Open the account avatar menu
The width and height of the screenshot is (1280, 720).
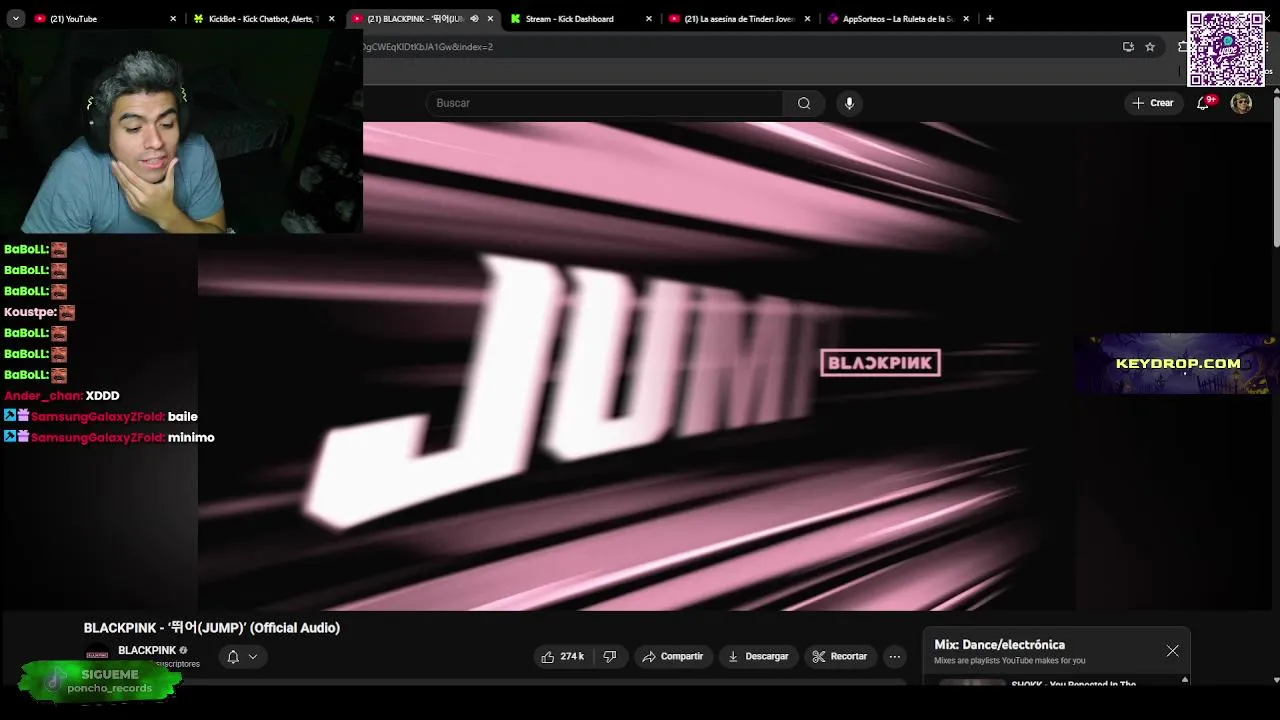[x=1241, y=103]
